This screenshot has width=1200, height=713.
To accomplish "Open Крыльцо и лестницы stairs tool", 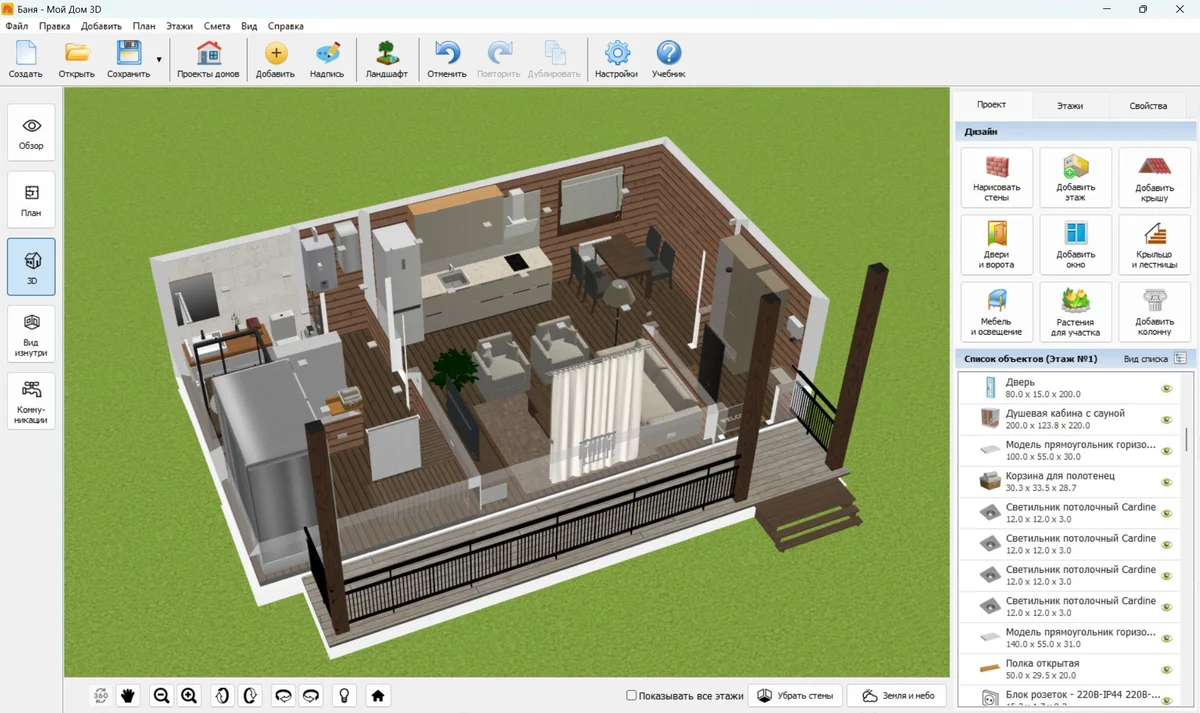I will pos(1154,245).
